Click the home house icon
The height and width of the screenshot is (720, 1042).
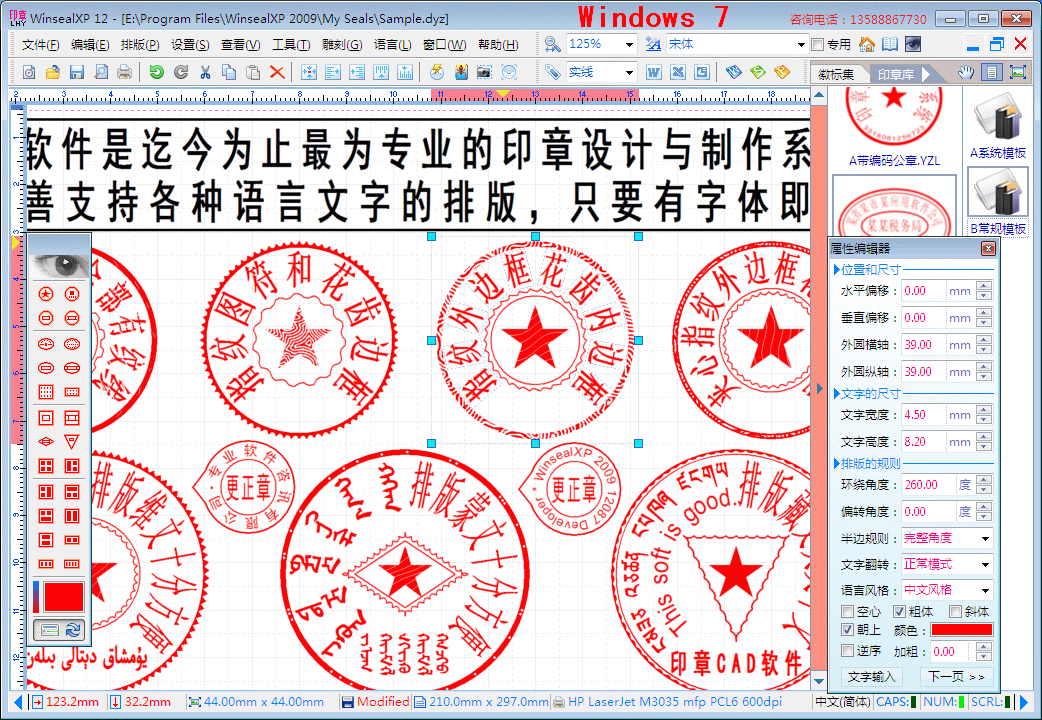867,45
